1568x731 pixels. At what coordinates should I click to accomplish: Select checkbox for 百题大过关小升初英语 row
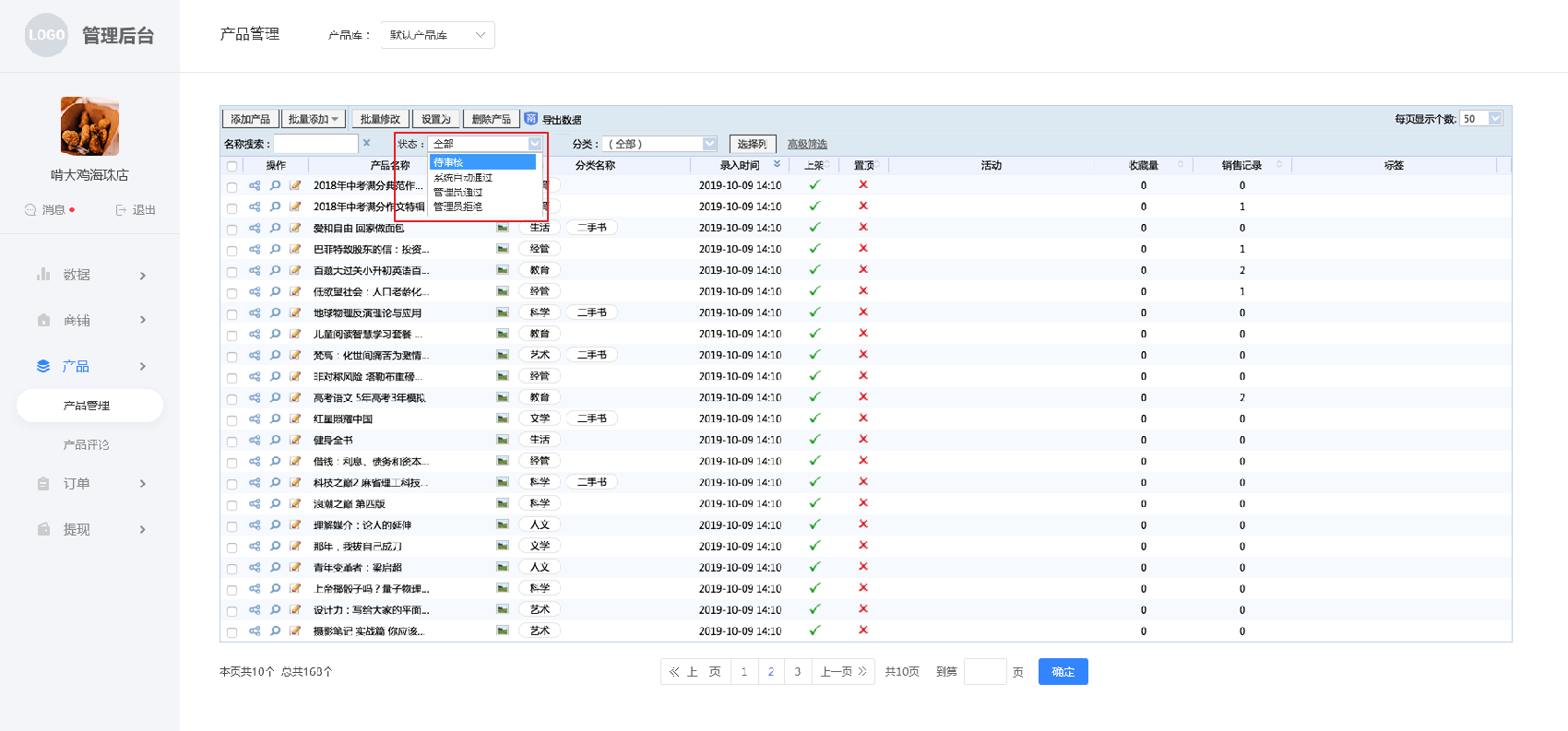(x=232, y=272)
